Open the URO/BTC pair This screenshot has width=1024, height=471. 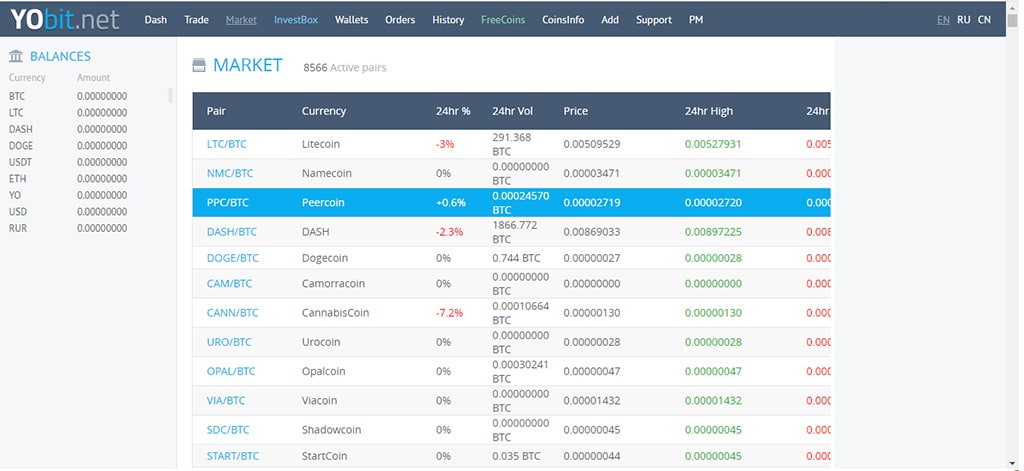click(x=229, y=342)
